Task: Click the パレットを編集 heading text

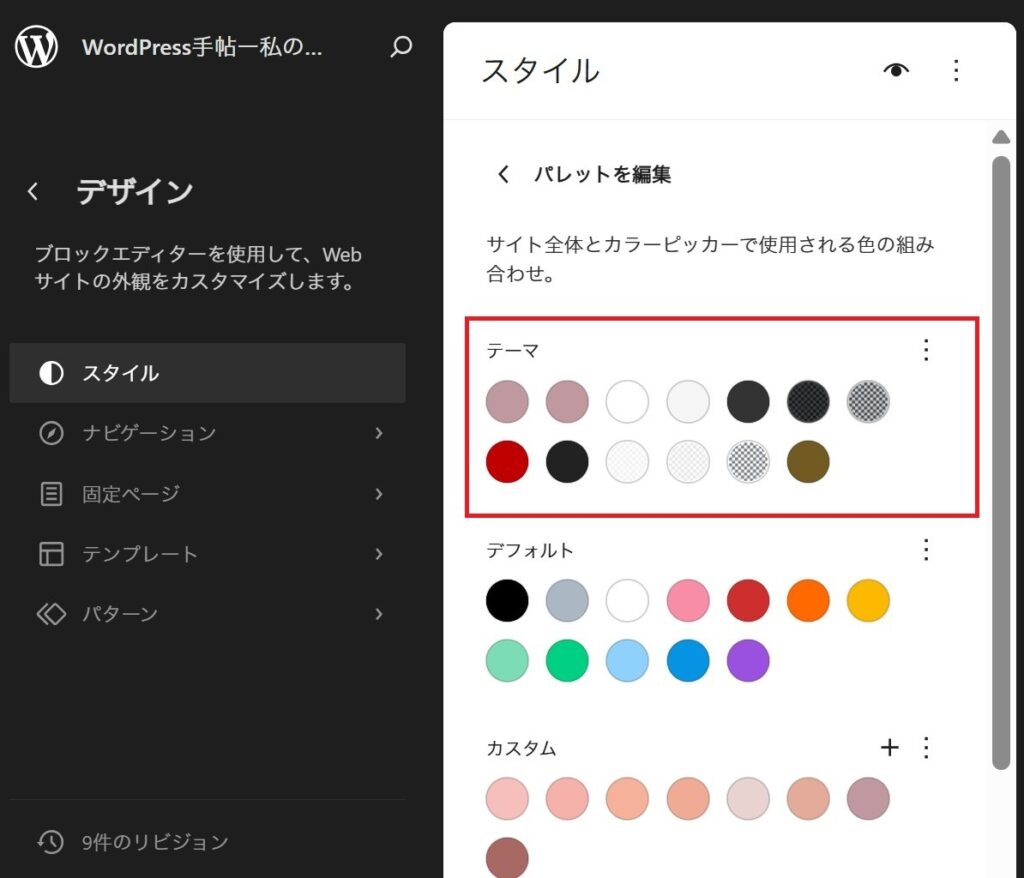Action: pyautogui.click(x=602, y=174)
